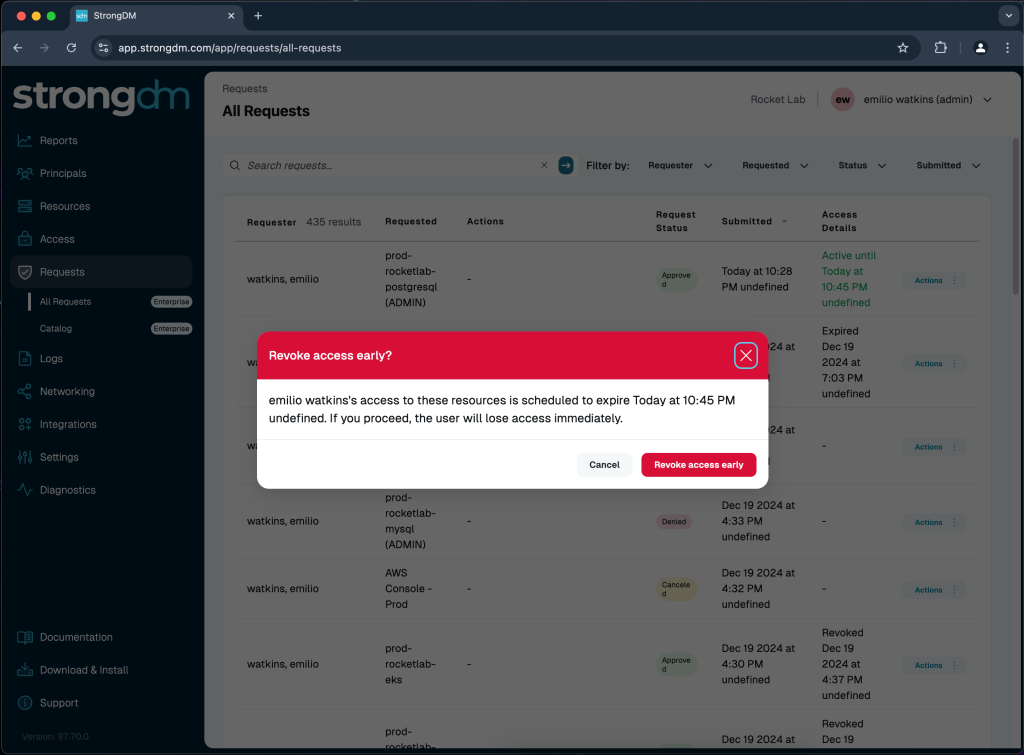Open the tab search dropdown

[x=1008, y=16]
